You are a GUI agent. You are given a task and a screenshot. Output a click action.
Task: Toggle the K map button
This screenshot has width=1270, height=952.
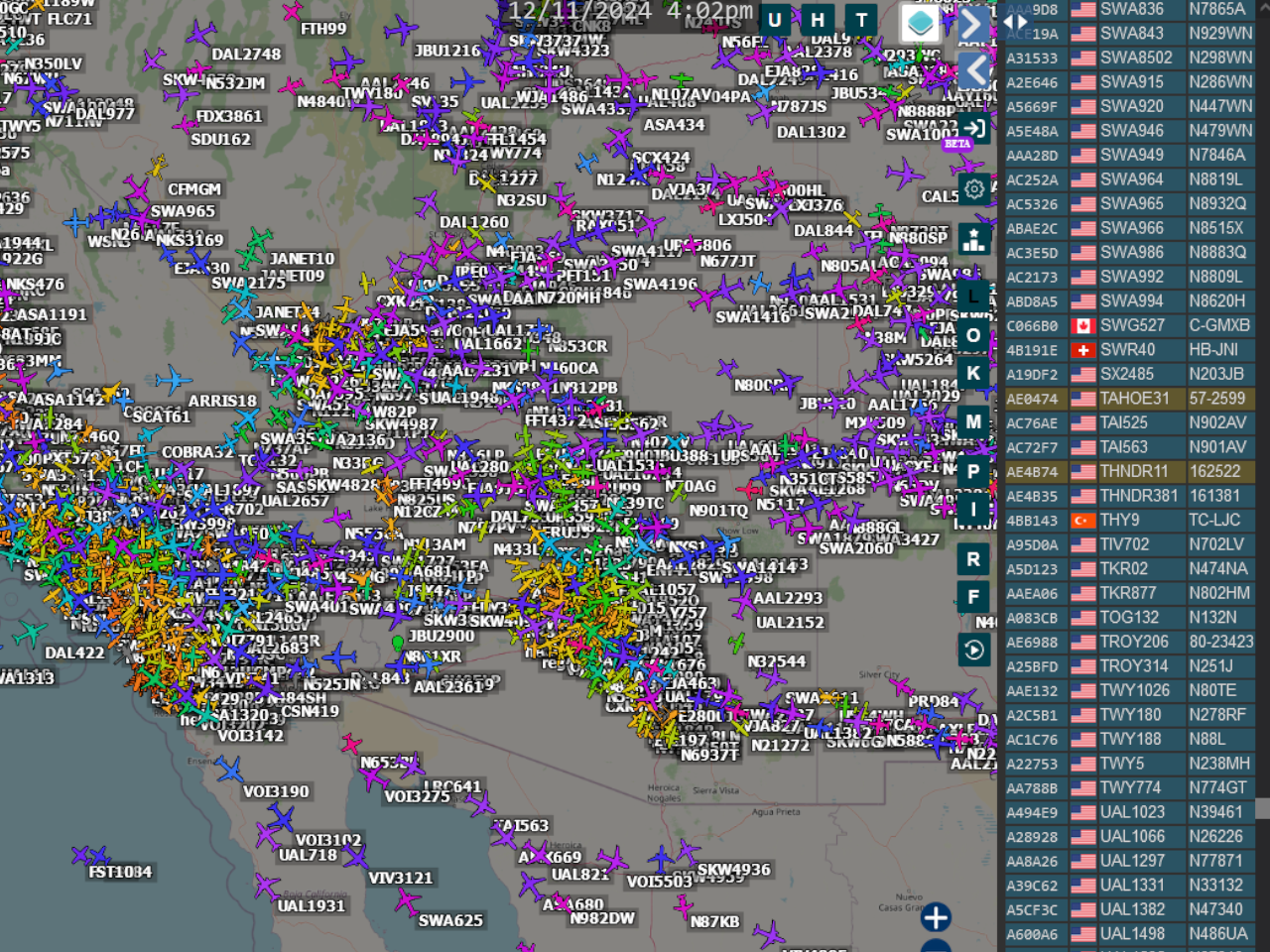pyautogui.click(x=973, y=373)
